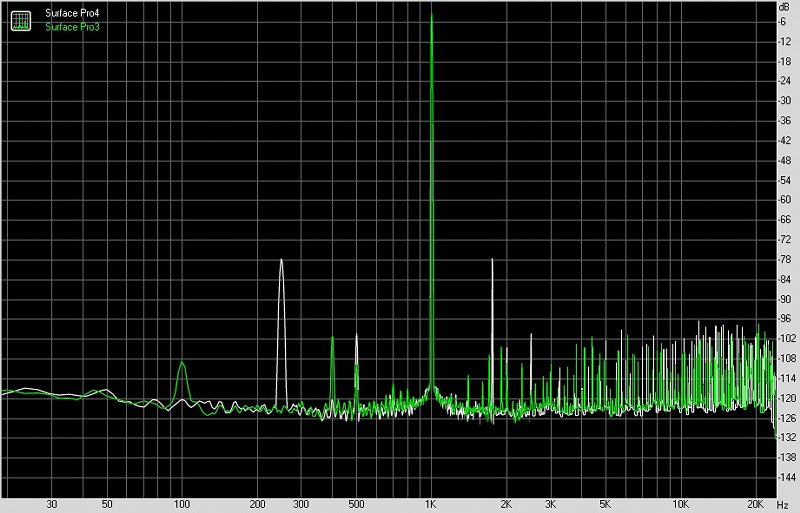This screenshot has height=513, width=800.
Task: Click the green bump at 100 Hz
Action: [x=182, y=365]
